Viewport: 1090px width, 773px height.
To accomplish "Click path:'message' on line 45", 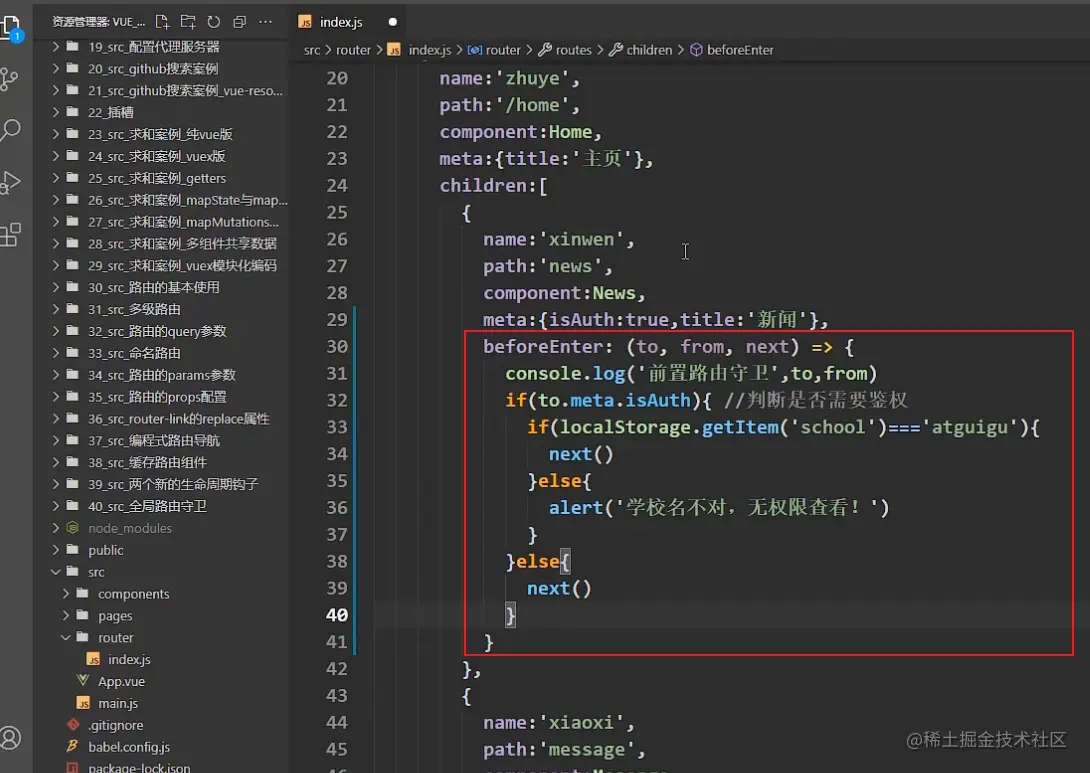I will 564,750.
